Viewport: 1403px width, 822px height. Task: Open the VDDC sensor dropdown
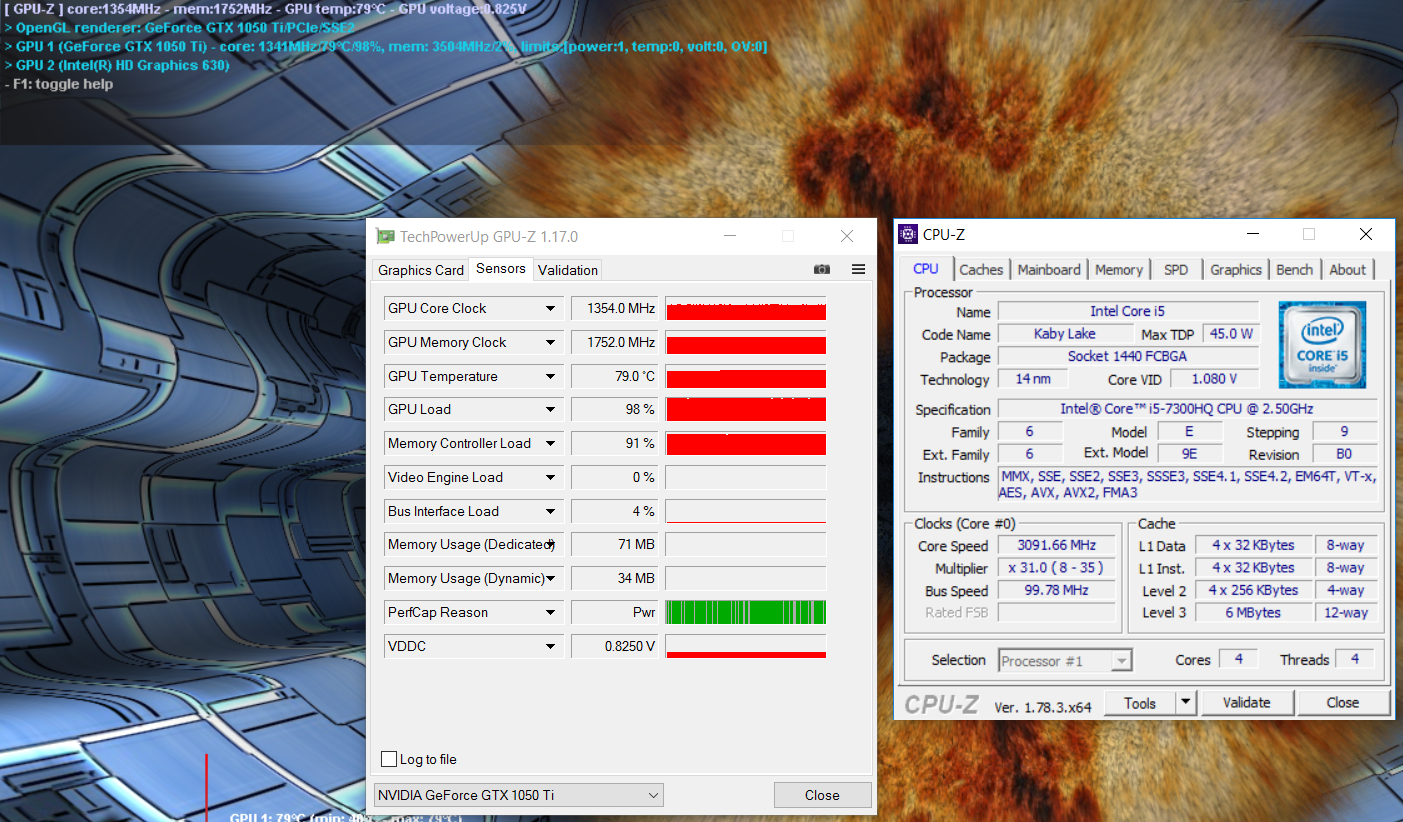pyautogui.click(x=550, y=647)
